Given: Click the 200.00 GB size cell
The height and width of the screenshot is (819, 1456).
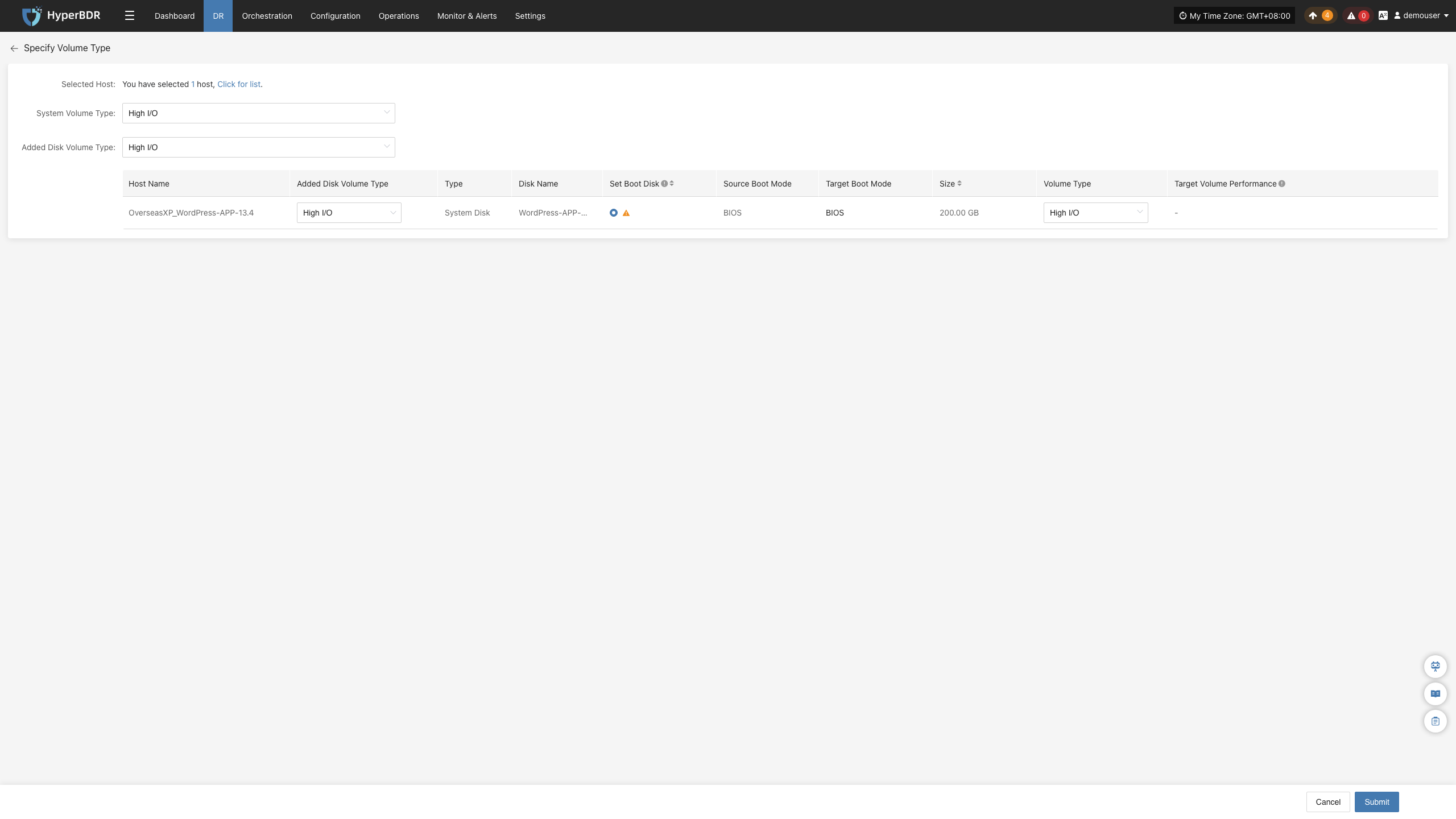Looking at the screenshot, I should click(x=959, y=213).
